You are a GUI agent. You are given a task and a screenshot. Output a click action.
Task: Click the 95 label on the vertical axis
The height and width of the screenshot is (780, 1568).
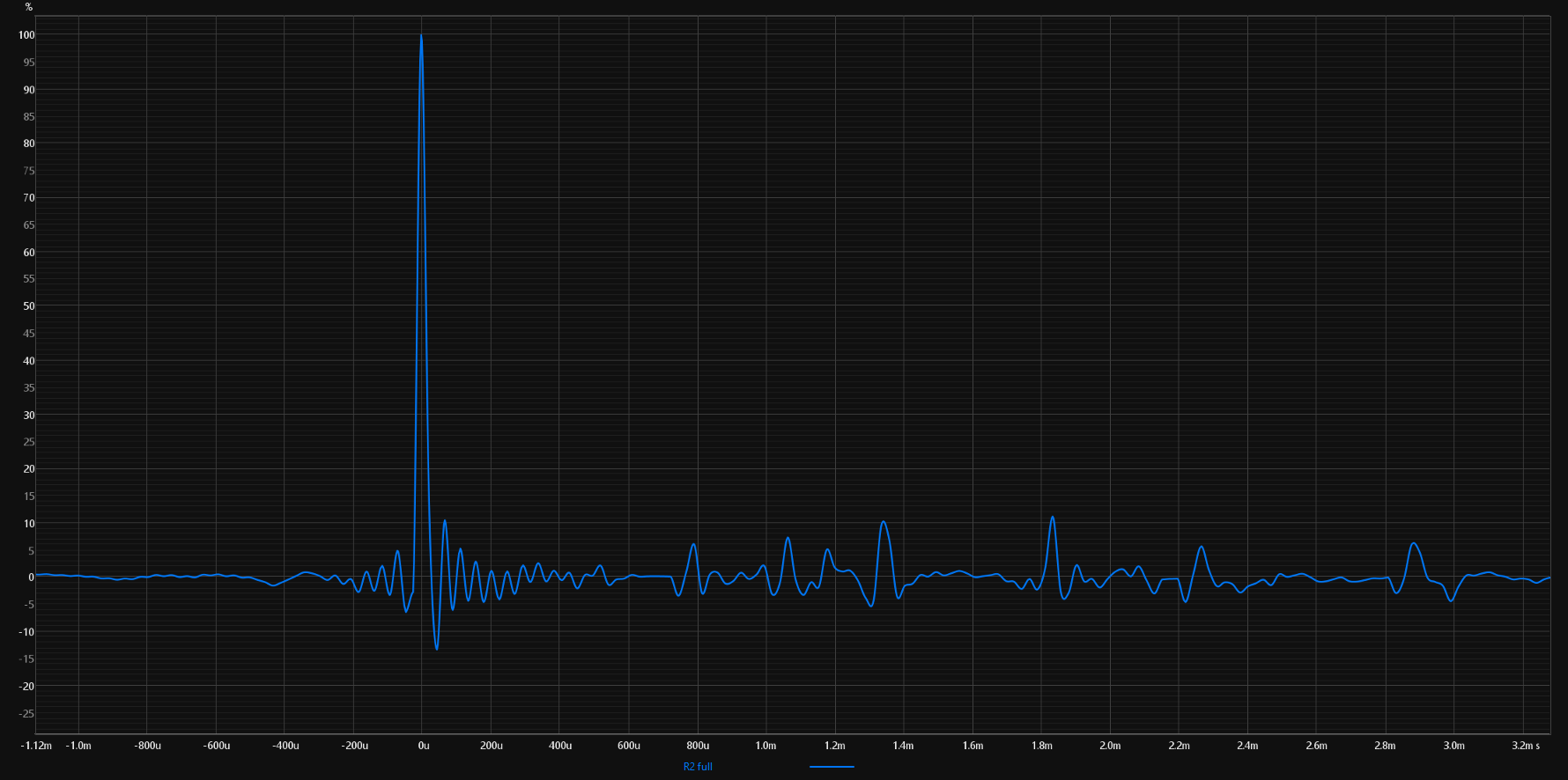29,63
